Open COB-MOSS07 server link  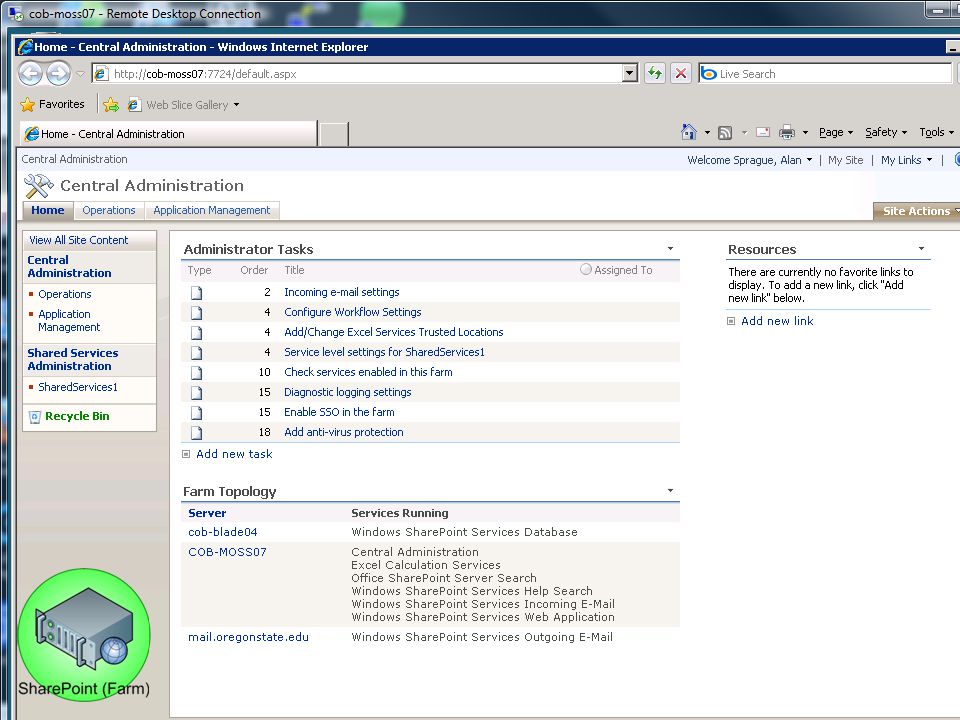pos(227,552)
